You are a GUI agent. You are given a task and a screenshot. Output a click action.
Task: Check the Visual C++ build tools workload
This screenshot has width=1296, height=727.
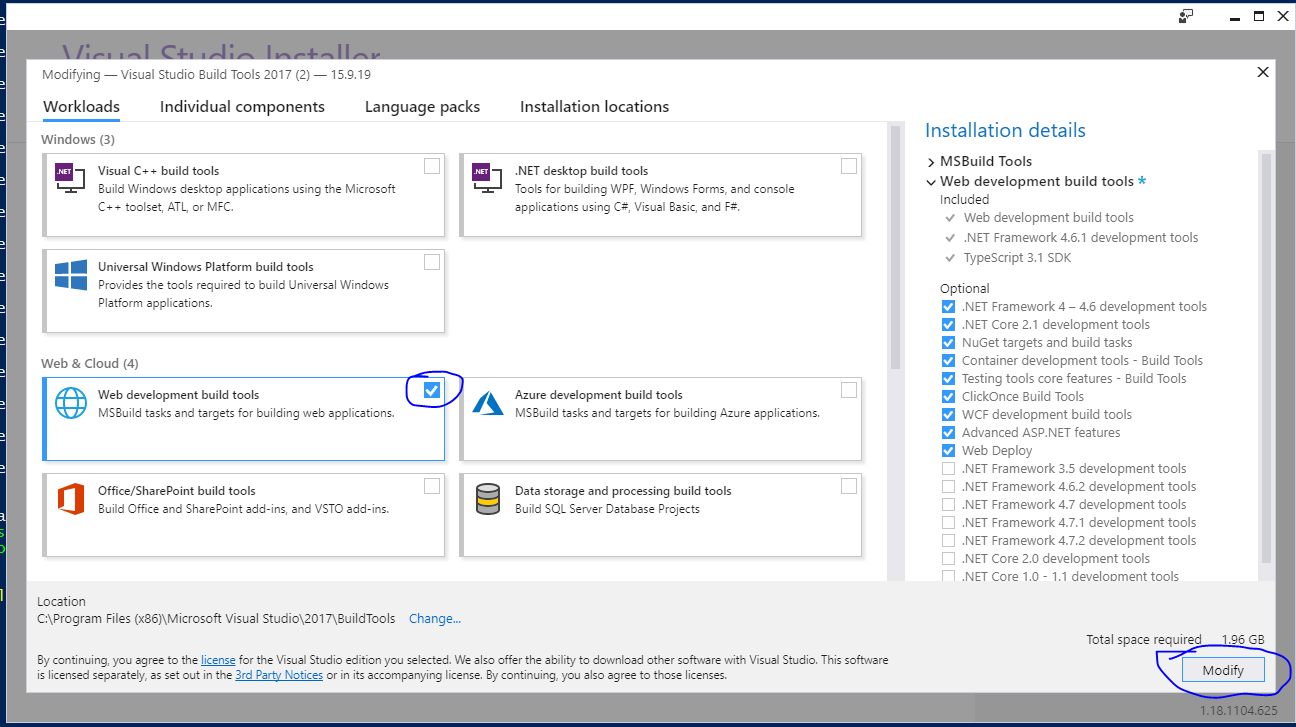(x=432, y=166)
